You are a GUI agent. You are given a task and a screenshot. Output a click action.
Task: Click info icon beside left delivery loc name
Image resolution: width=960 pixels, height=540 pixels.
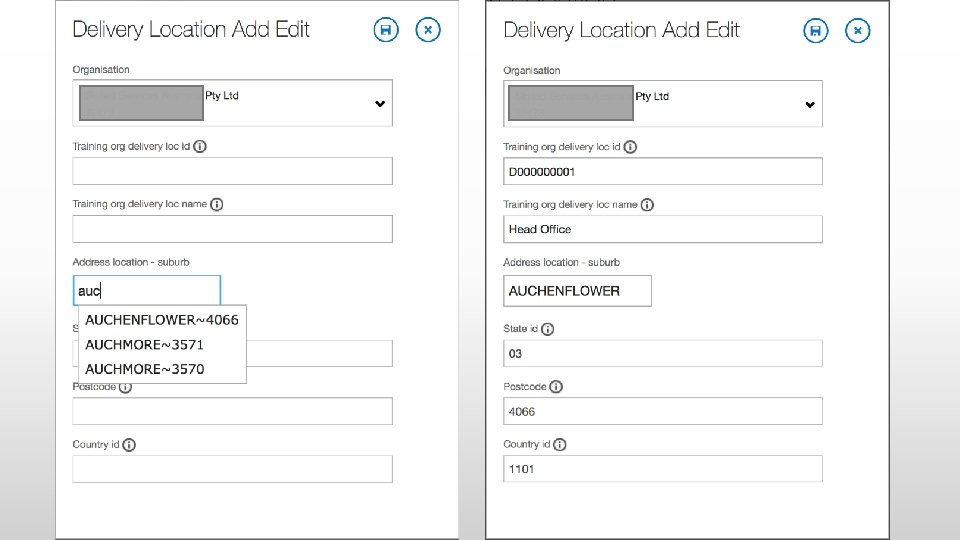[x=216, y=204]
